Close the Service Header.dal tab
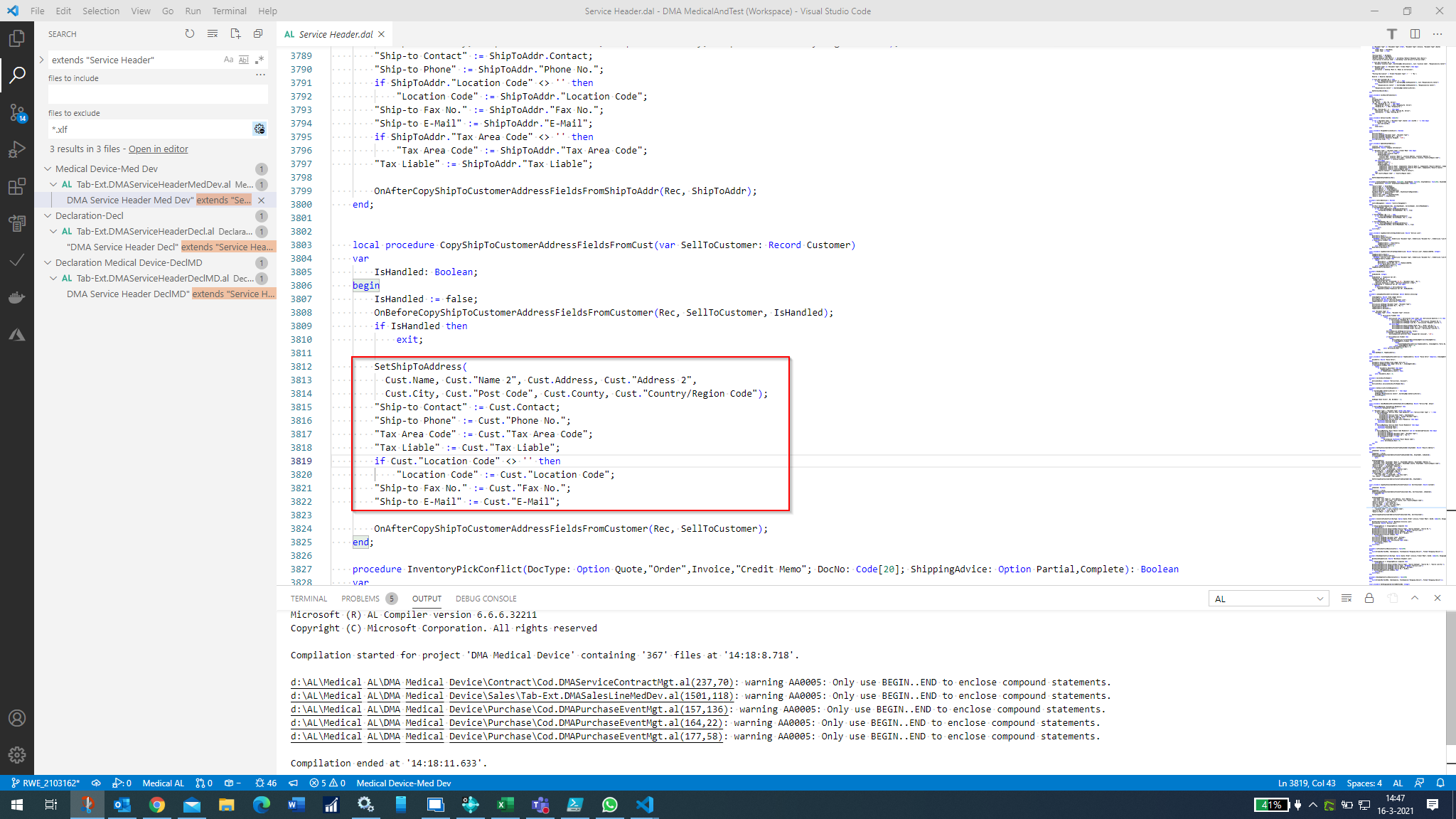This screenshot has height=819, width=1456. [382, 34]
